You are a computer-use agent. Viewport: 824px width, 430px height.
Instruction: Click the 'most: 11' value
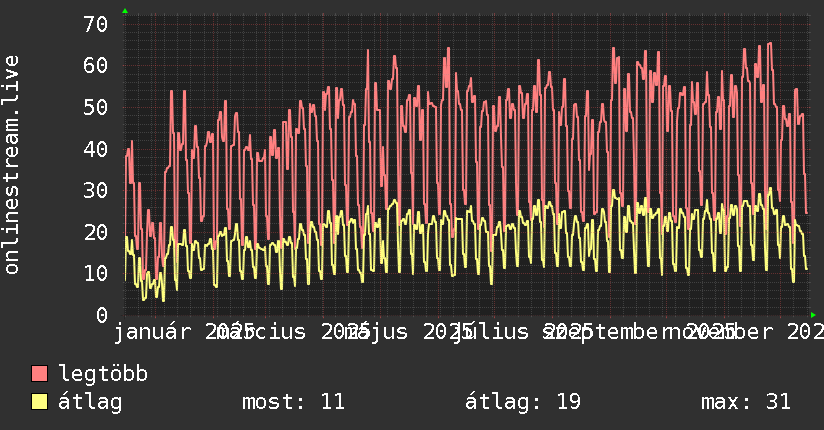tap(293, 402)
